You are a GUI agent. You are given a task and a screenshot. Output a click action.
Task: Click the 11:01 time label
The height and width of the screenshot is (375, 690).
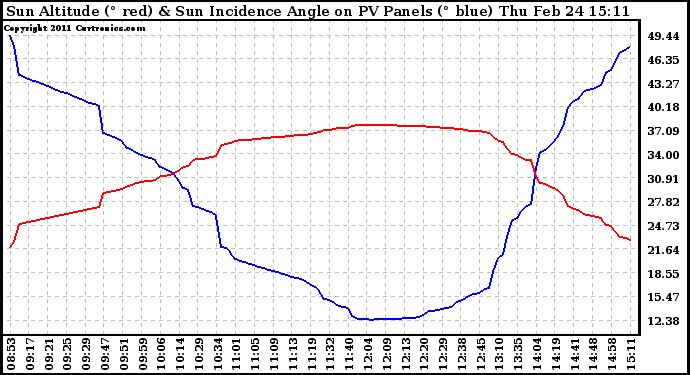point(236,354)
